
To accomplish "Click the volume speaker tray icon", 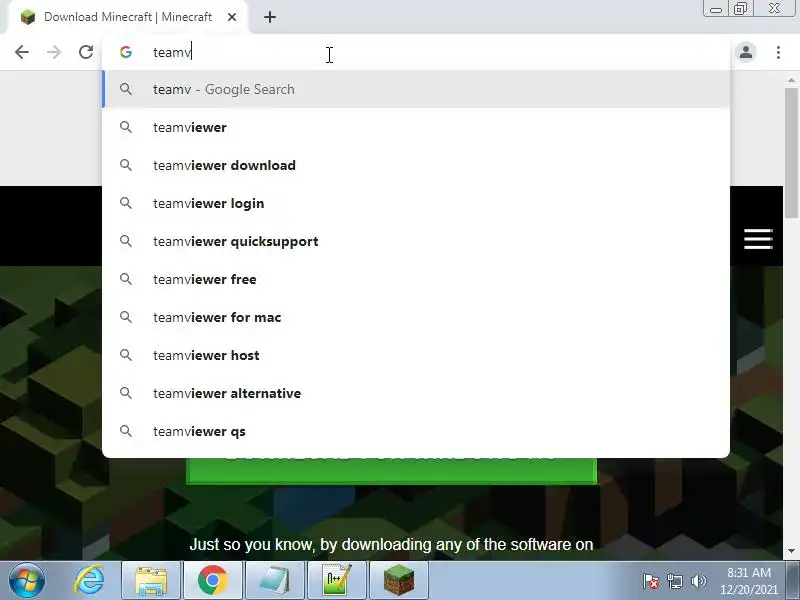I will tap(698, 581).
